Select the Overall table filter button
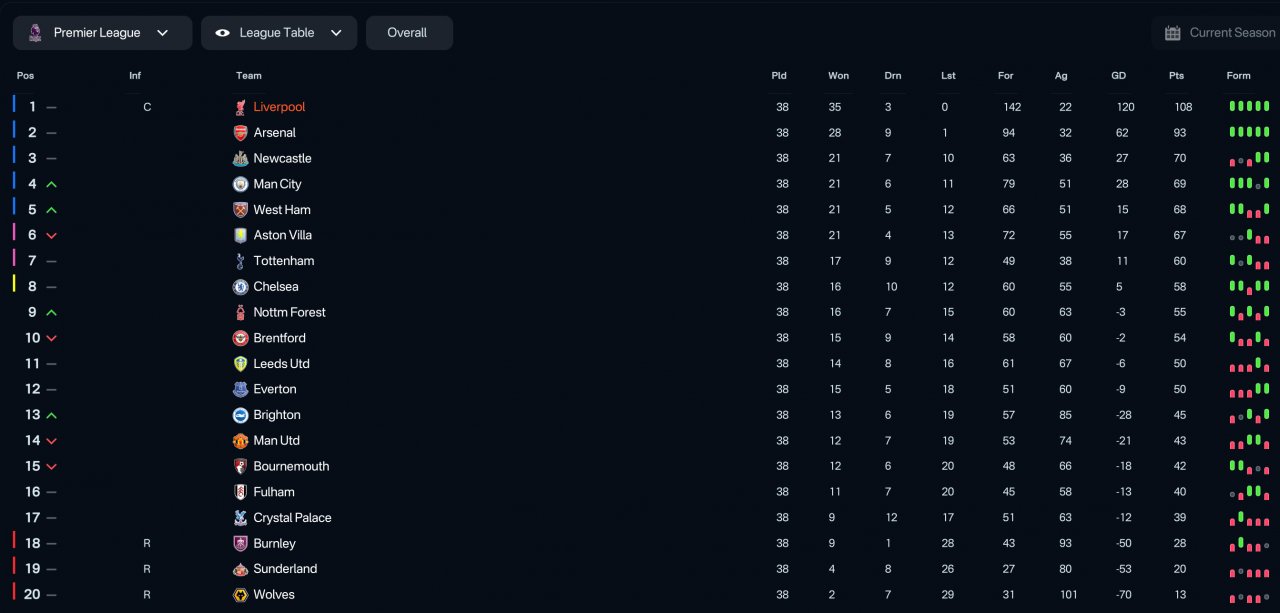Viewport: 1280px width, 613px height. pyautogui.click(x=409, y=33)
